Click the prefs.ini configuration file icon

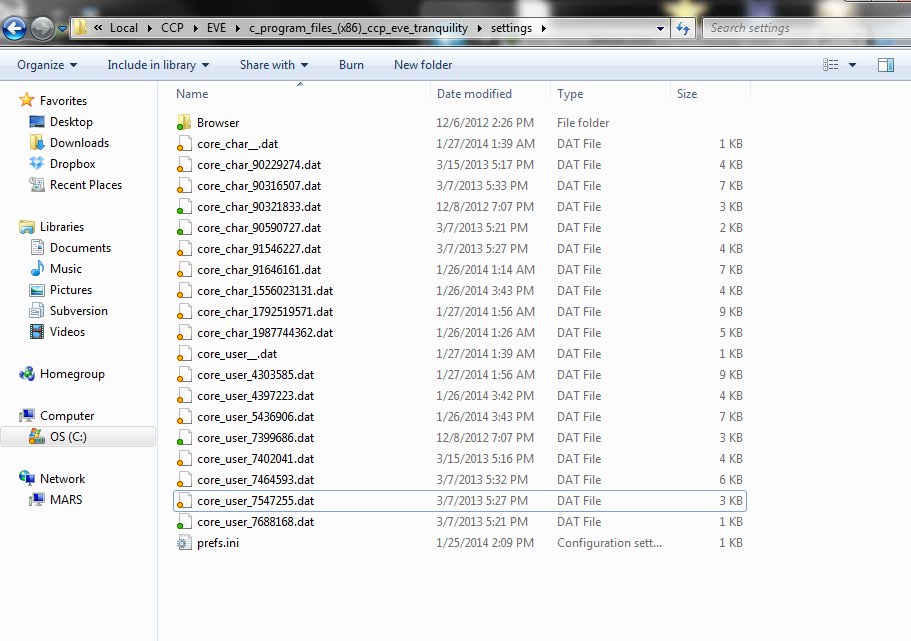click(184, 543)
